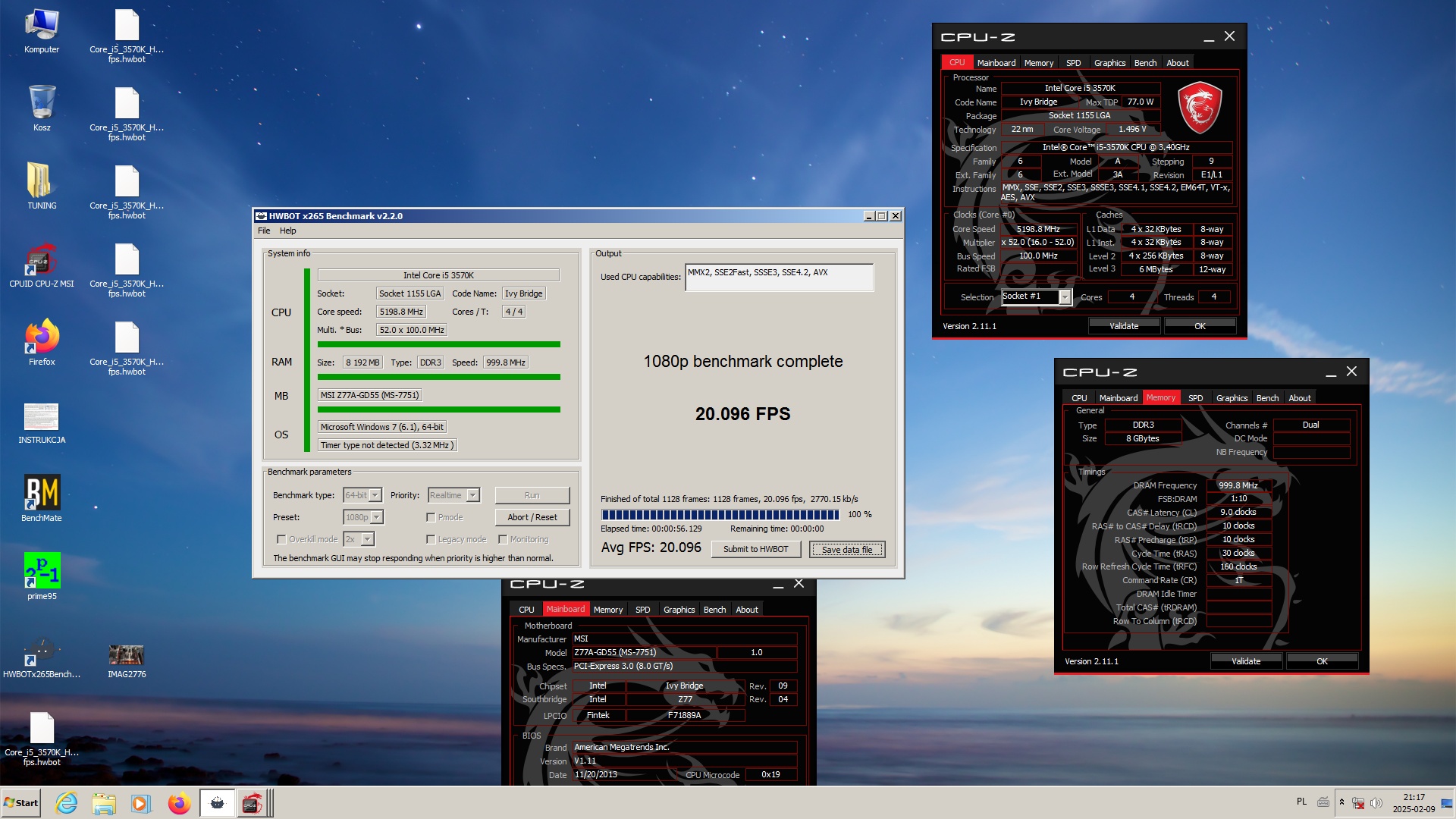Launch CPUID CPU-Z MSI shortcut

click(x=42, y=265)
